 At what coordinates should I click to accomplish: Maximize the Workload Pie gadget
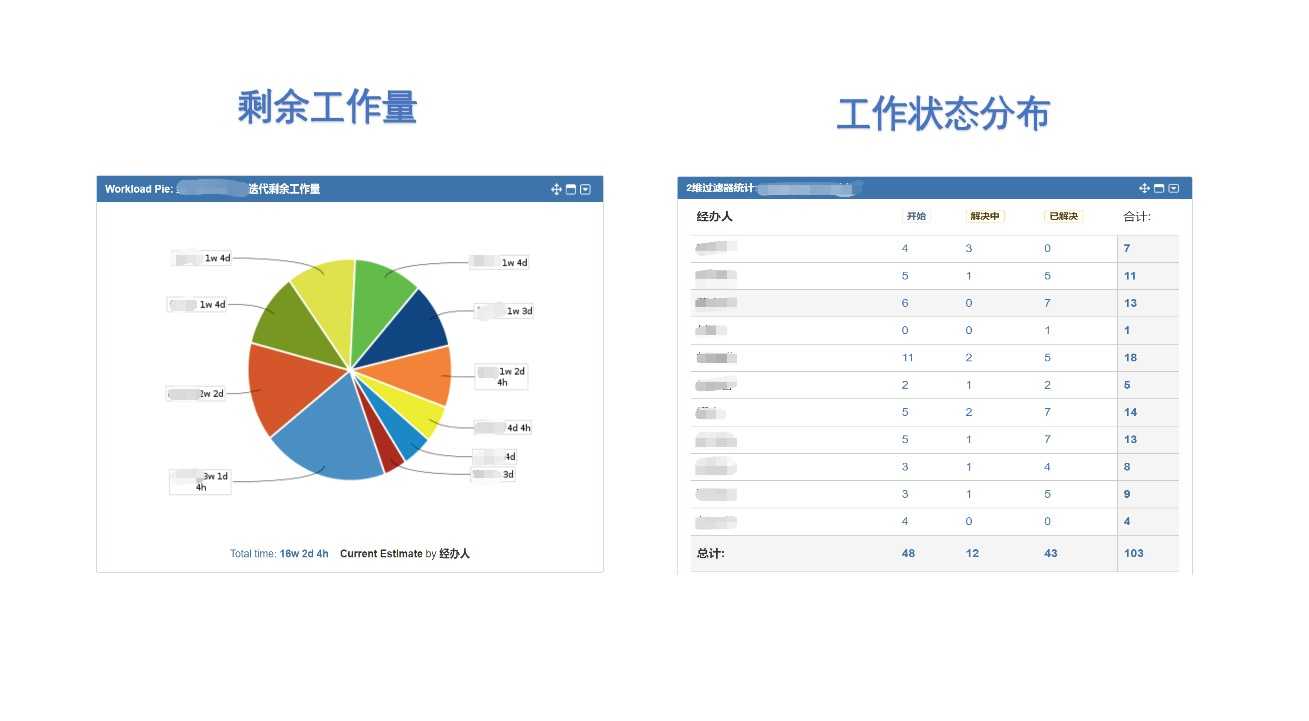(x=571, y=189)
